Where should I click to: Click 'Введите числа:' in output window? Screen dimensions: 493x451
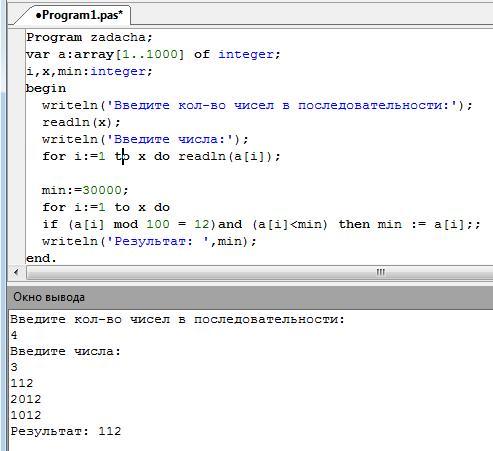pos(65,351)
